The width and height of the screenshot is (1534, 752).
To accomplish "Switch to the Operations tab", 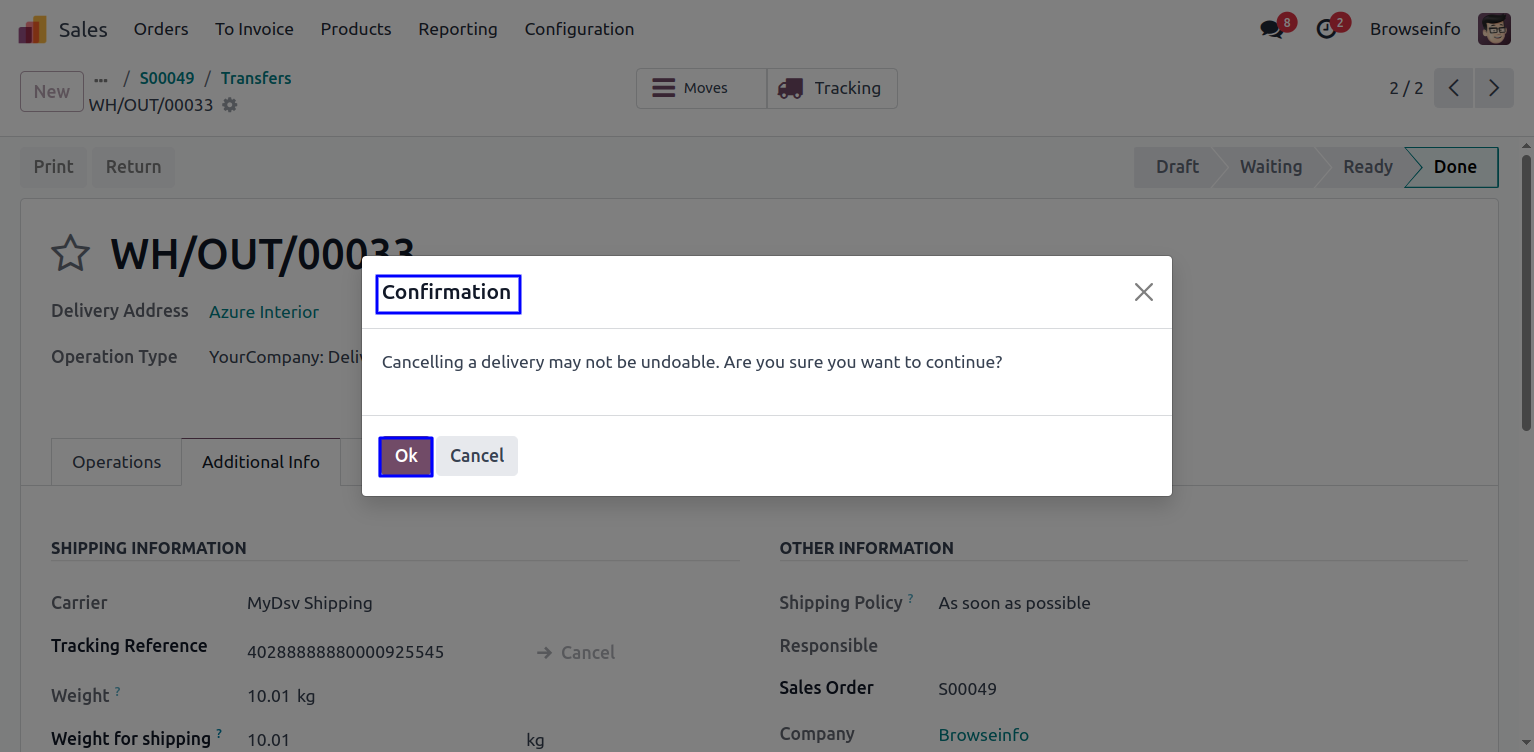I will click(x=116, y=462).
